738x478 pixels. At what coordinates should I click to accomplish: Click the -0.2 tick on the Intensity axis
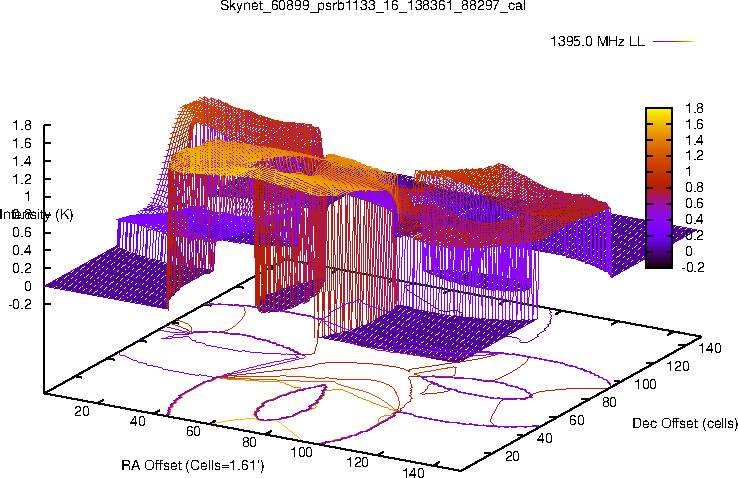click(20, 304)
